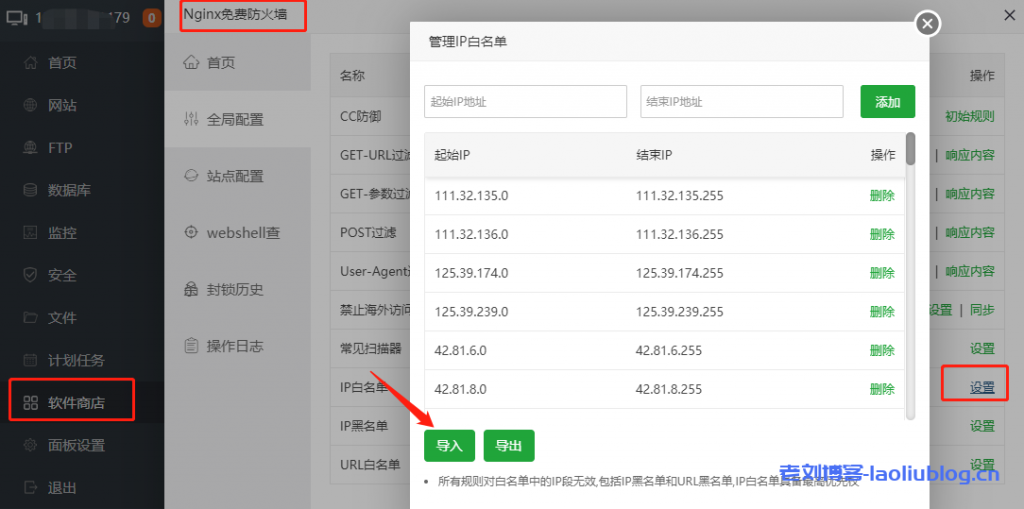This screenshot has height=509, width=1024.
Task: Click the monitor icon beside 监控
Action: tap(30, 233)
